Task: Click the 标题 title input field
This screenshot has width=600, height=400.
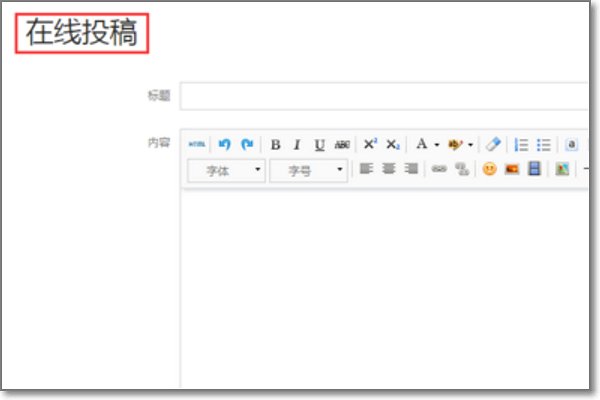Action: 384,96
